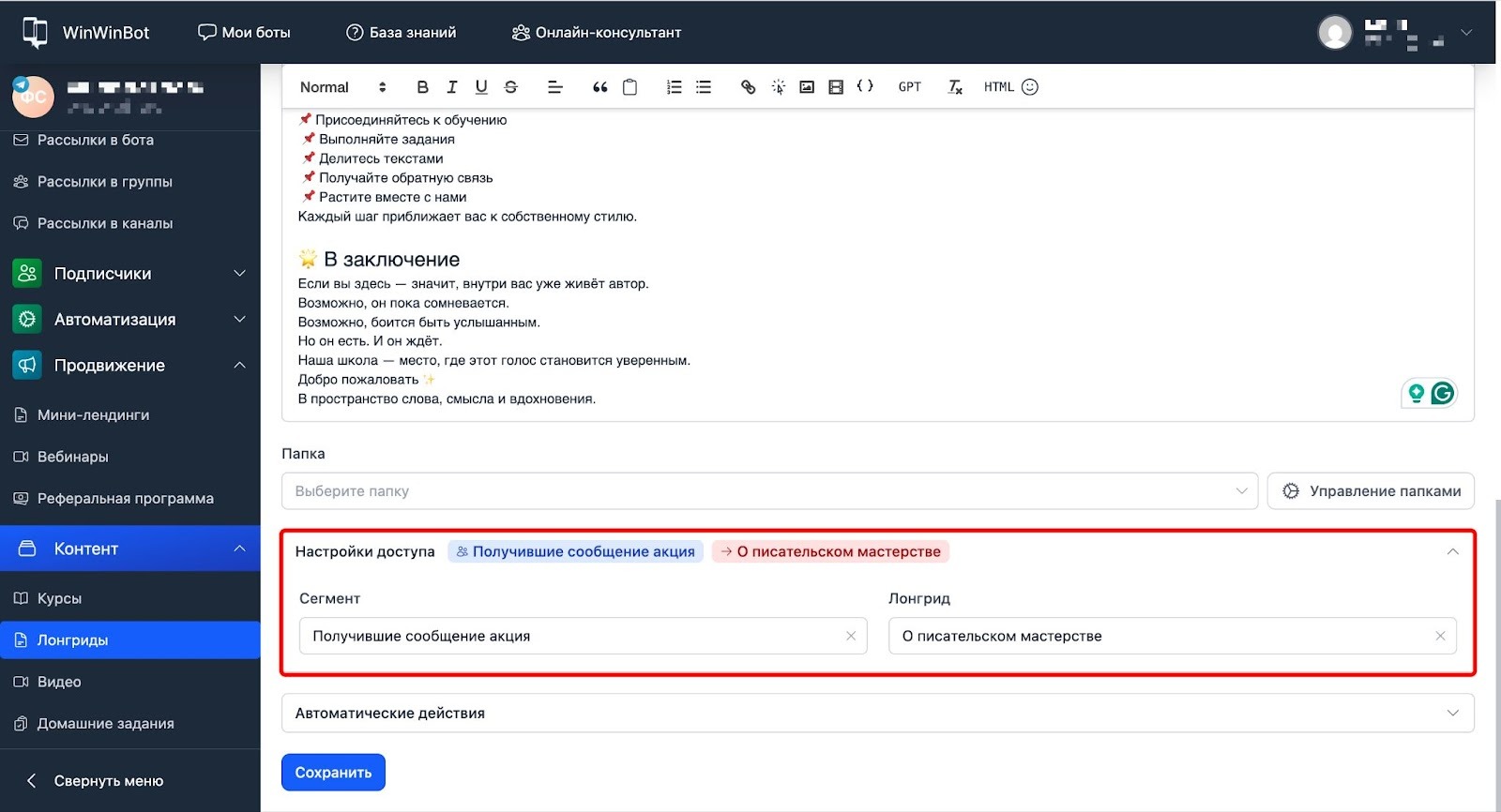Screen dimensions: 1501x812
Task: Open the Normal text style dropdown
Action: coord(342,87)
